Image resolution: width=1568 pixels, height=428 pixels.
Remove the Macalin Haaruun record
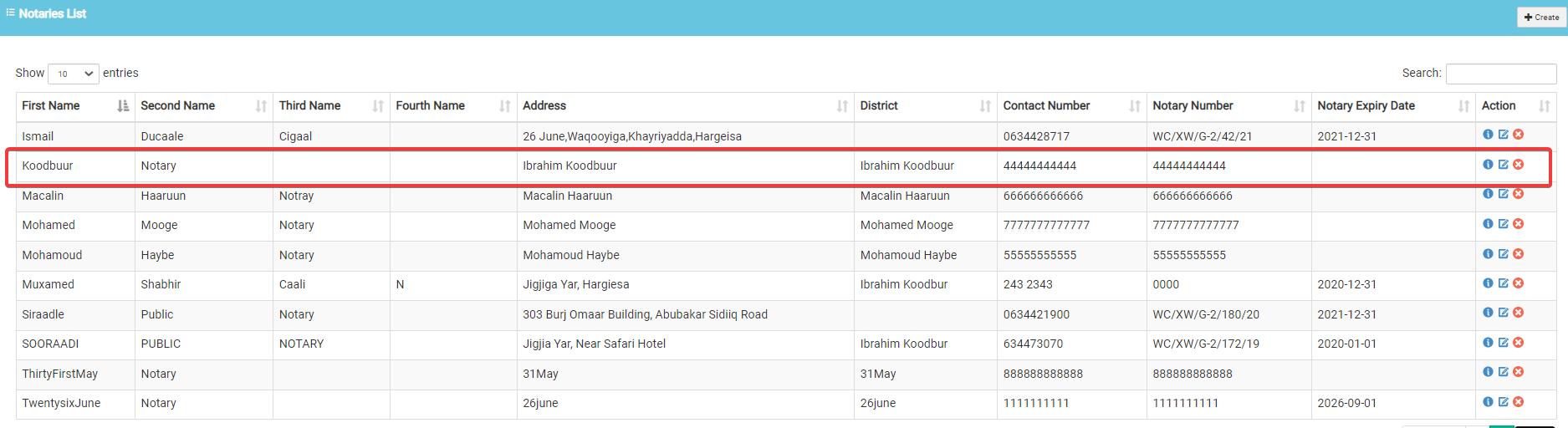[x=1518, y=194]
